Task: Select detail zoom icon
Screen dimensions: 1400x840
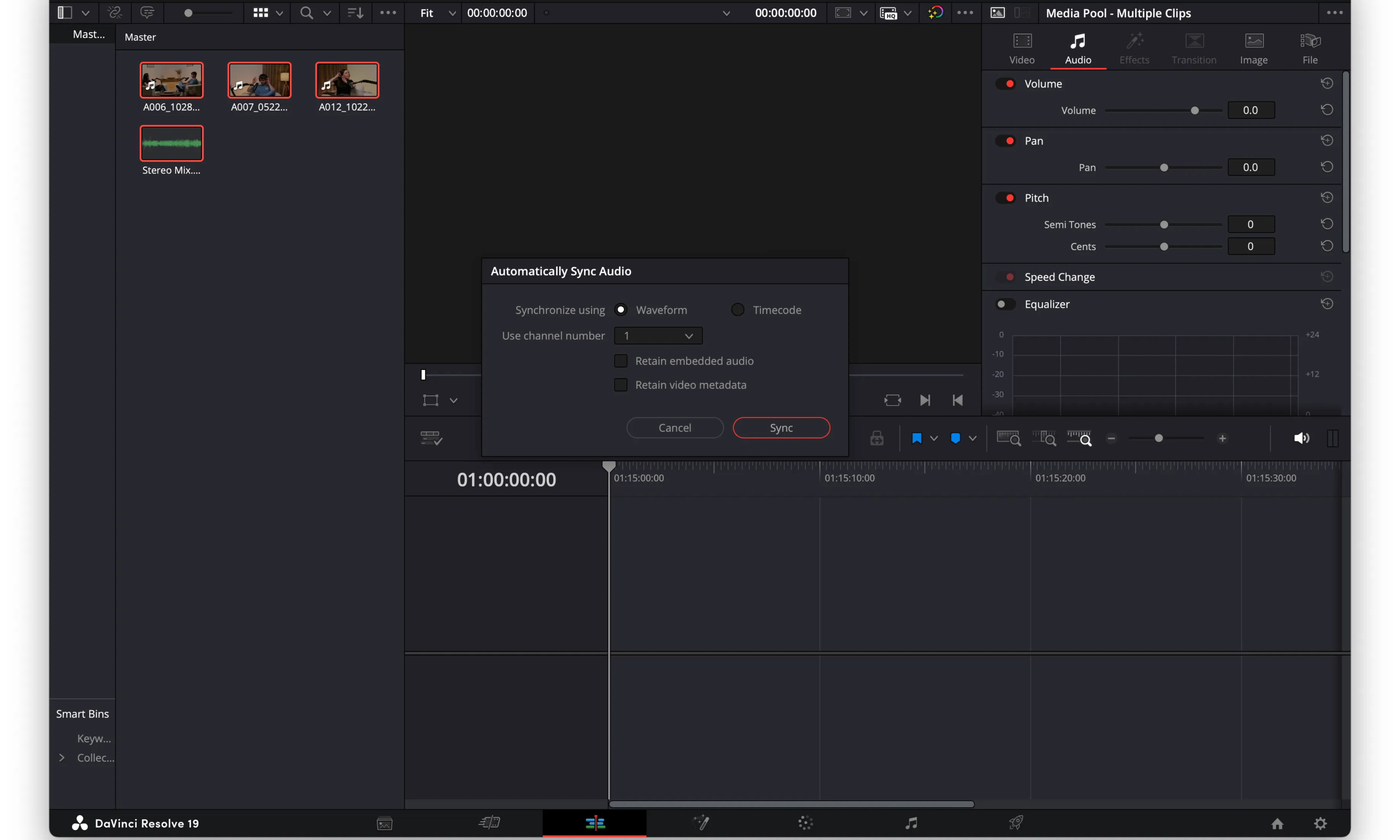Action: pos(1044,438)
